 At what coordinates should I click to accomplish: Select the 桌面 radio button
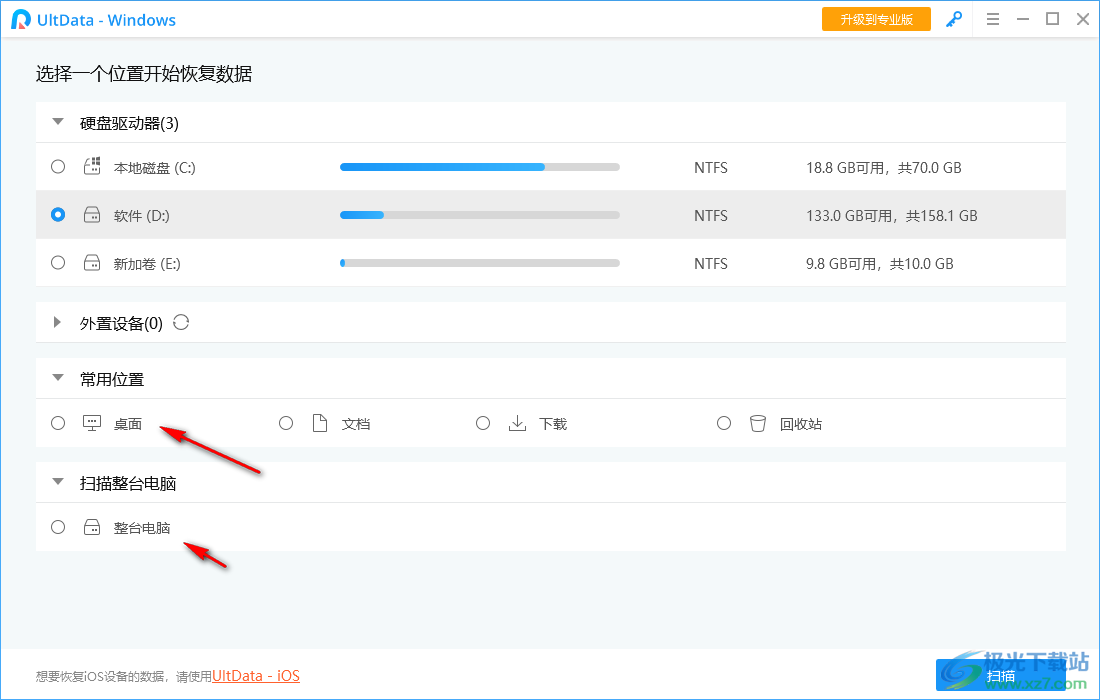[x=57, y=423]
